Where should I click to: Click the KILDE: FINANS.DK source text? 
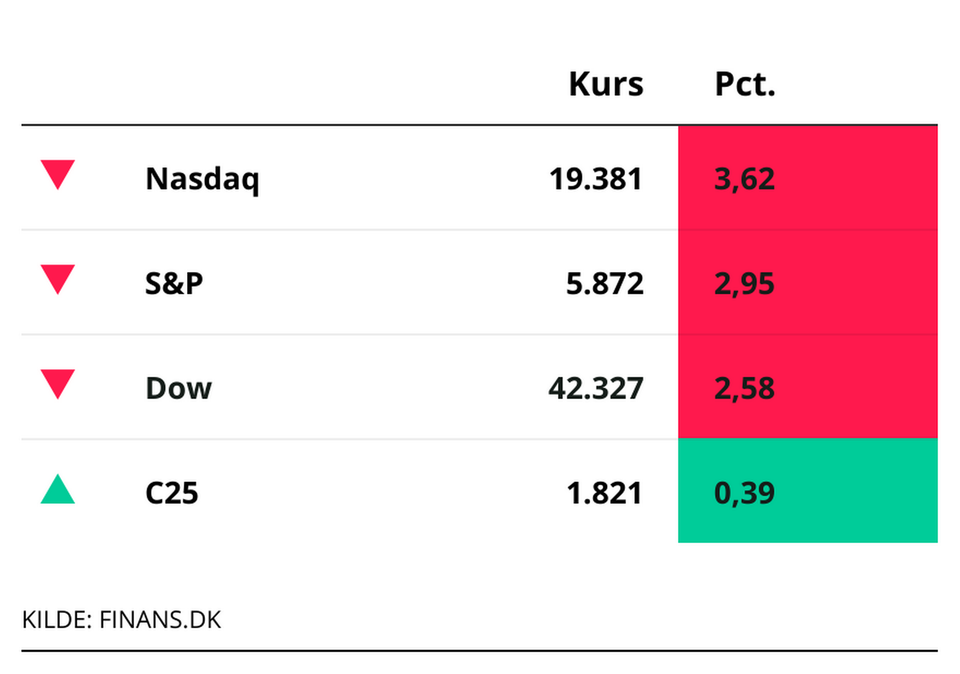pyautogui.click(x=121, y=620)
